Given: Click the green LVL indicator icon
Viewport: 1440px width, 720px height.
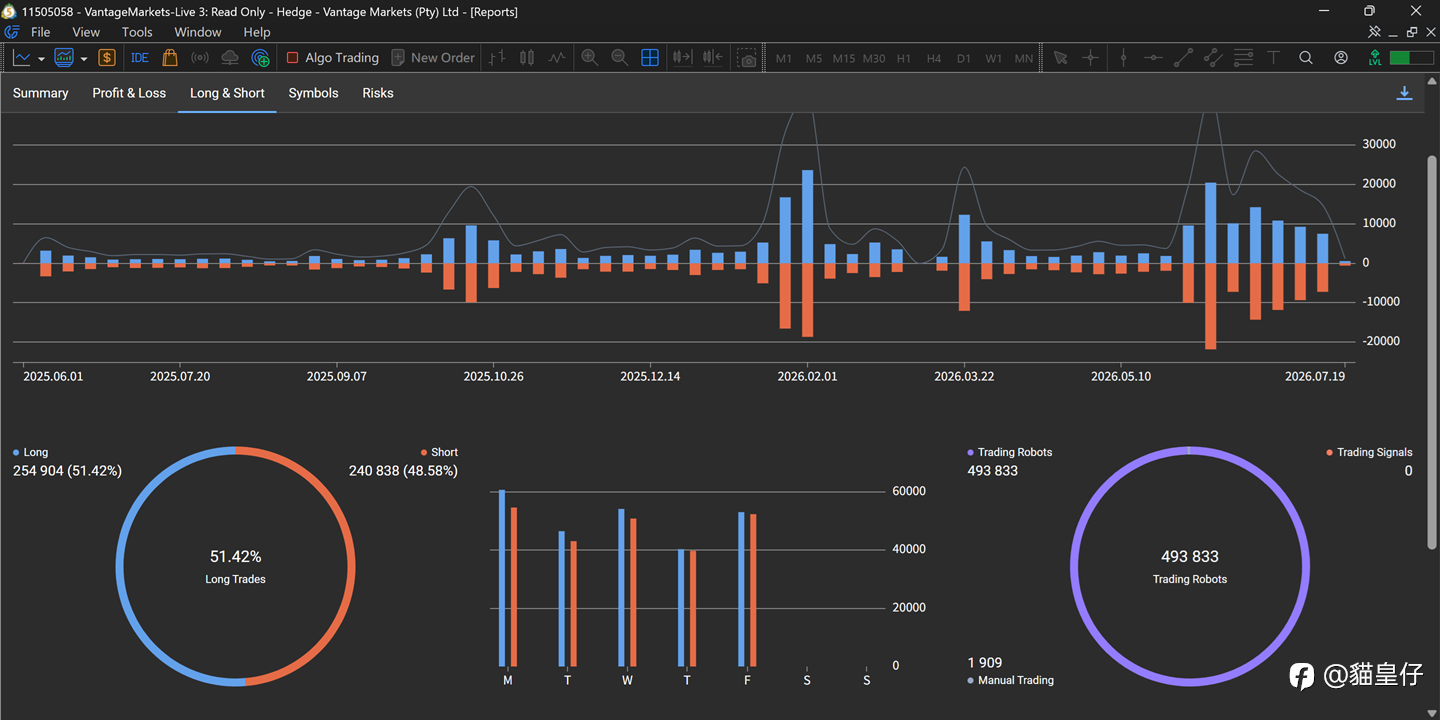Looking at the screenshot, I should (x=1376, y=58).
